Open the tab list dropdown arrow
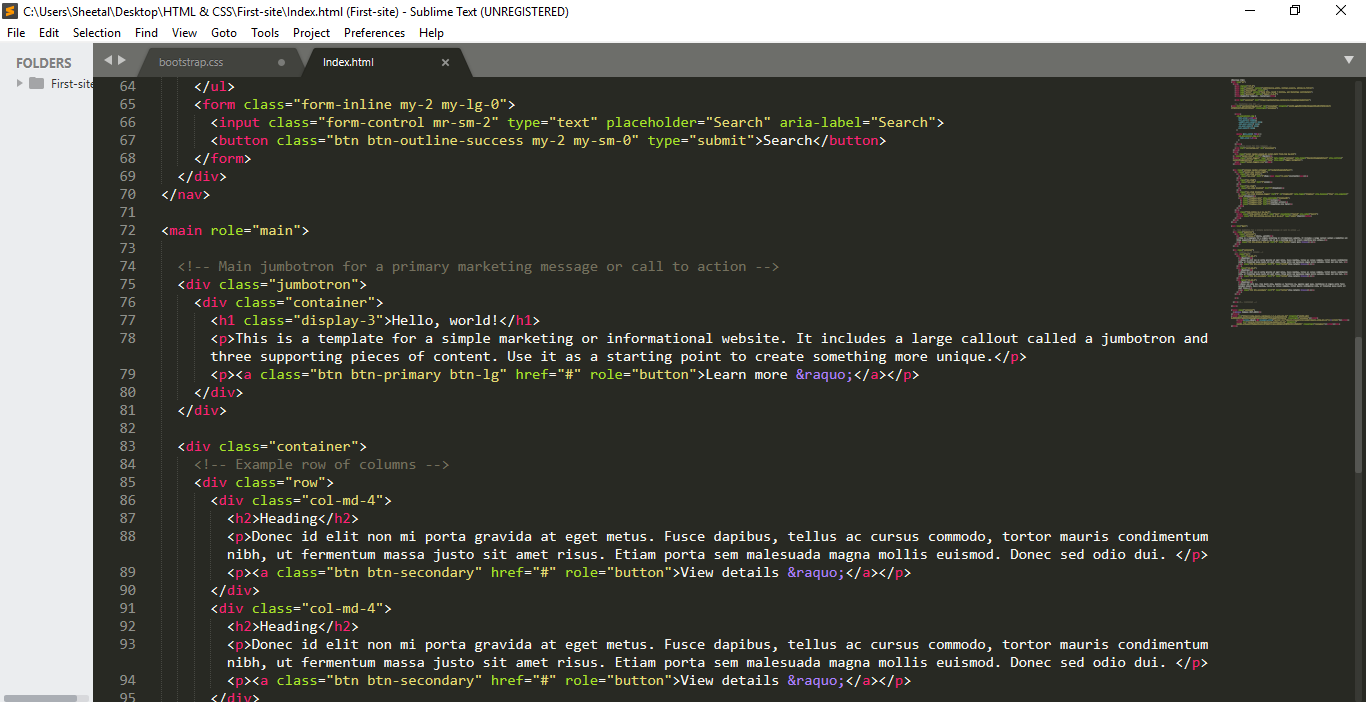The width and height of the screenshot is (1366, 702). pyautogui.click(x=1348, y=60)
